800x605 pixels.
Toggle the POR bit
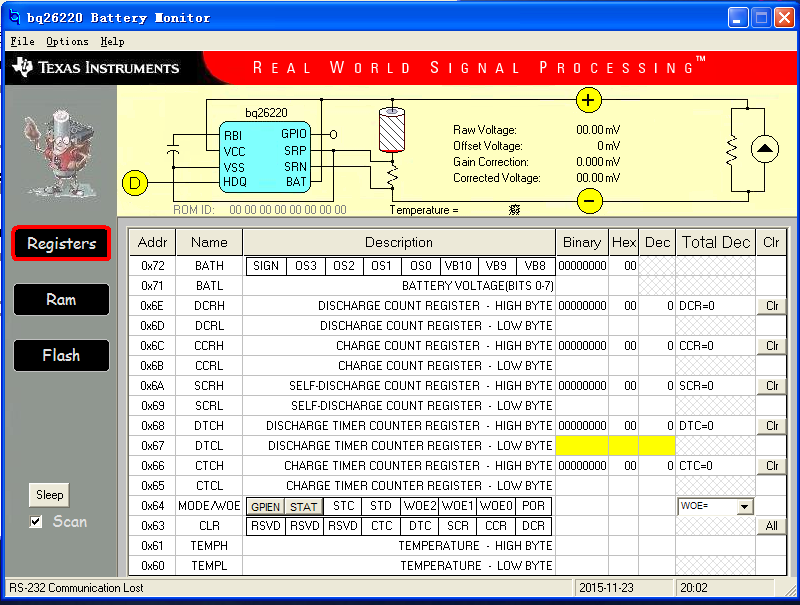coord(534,506)
